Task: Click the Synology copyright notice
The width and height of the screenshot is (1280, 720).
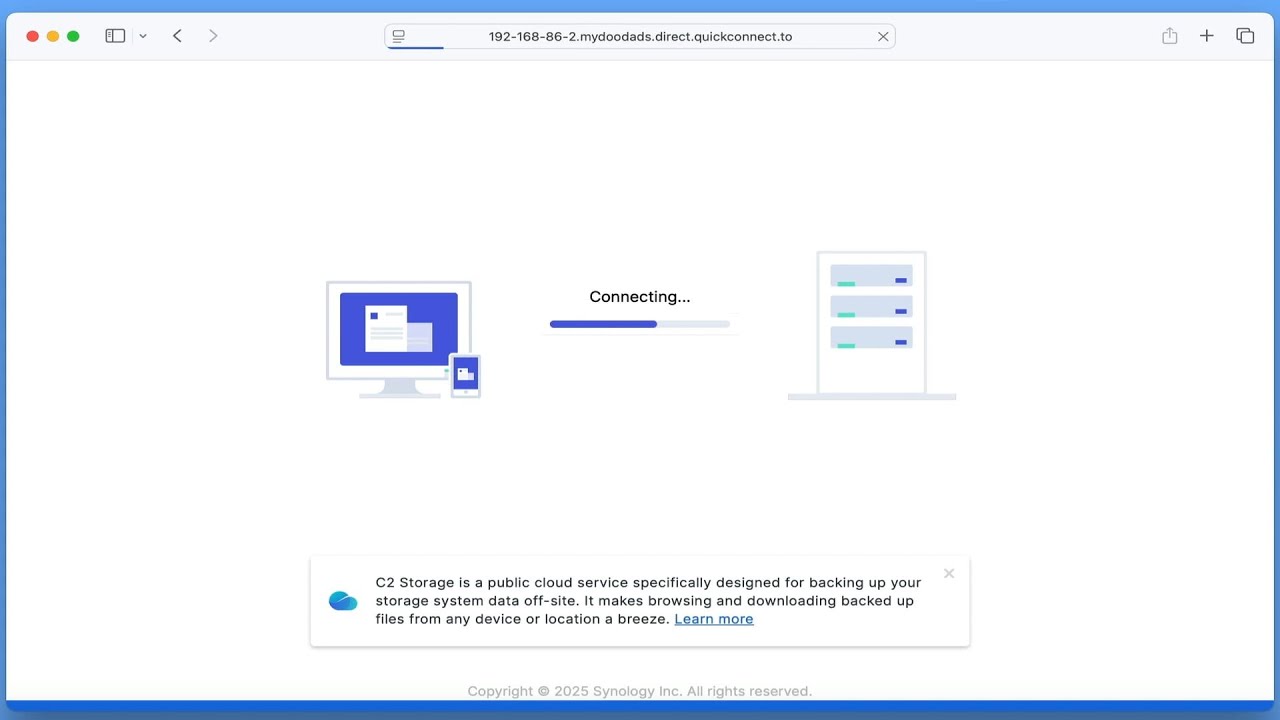Action: click(x=640, y=691)
